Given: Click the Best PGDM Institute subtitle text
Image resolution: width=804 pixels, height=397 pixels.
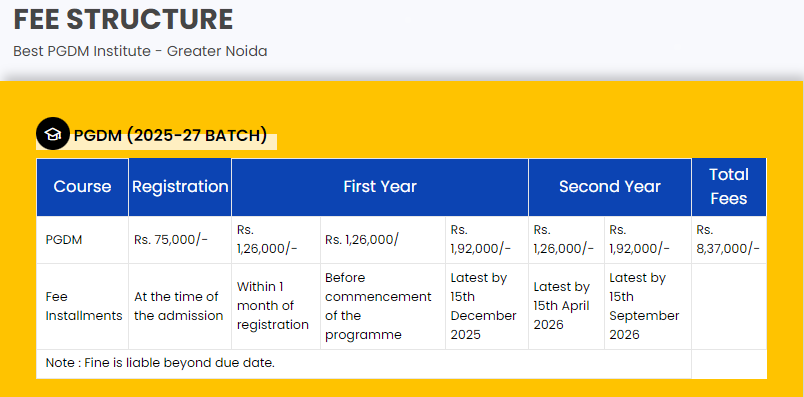Looking at the screenshot, I should [x=140, y=51].
